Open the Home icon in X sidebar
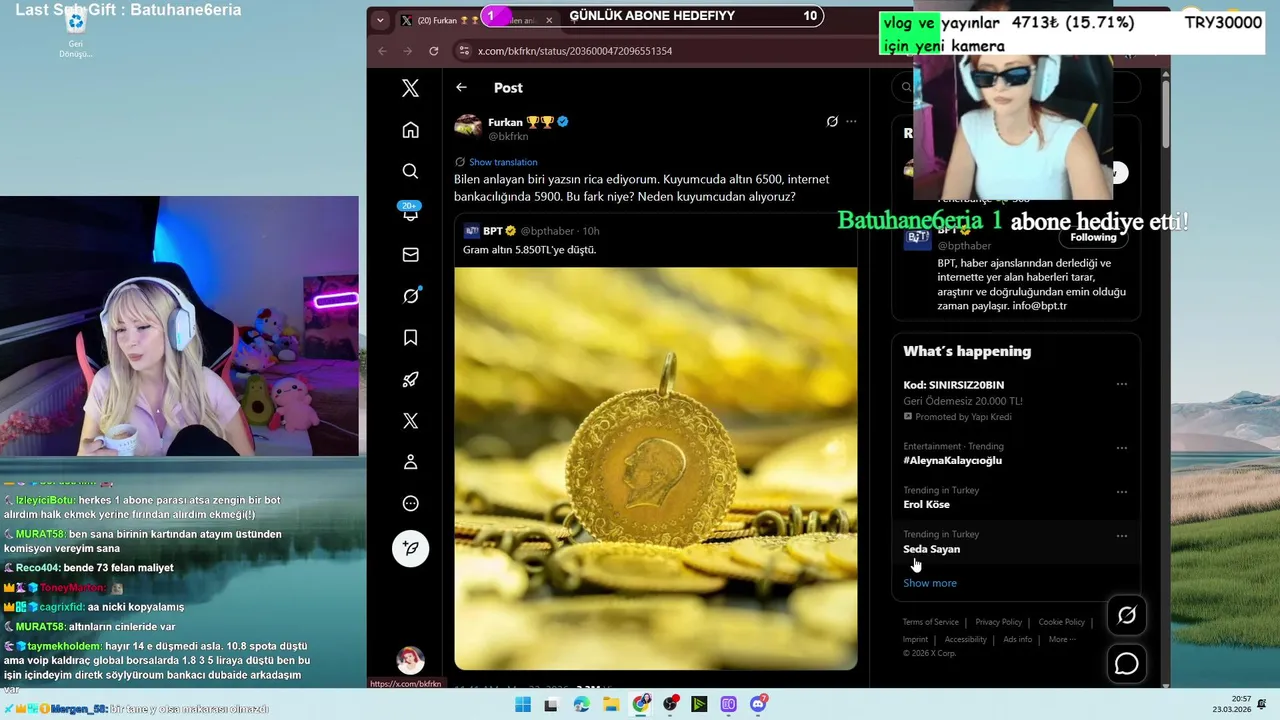 pyautogui.click(x=410, y=130)
